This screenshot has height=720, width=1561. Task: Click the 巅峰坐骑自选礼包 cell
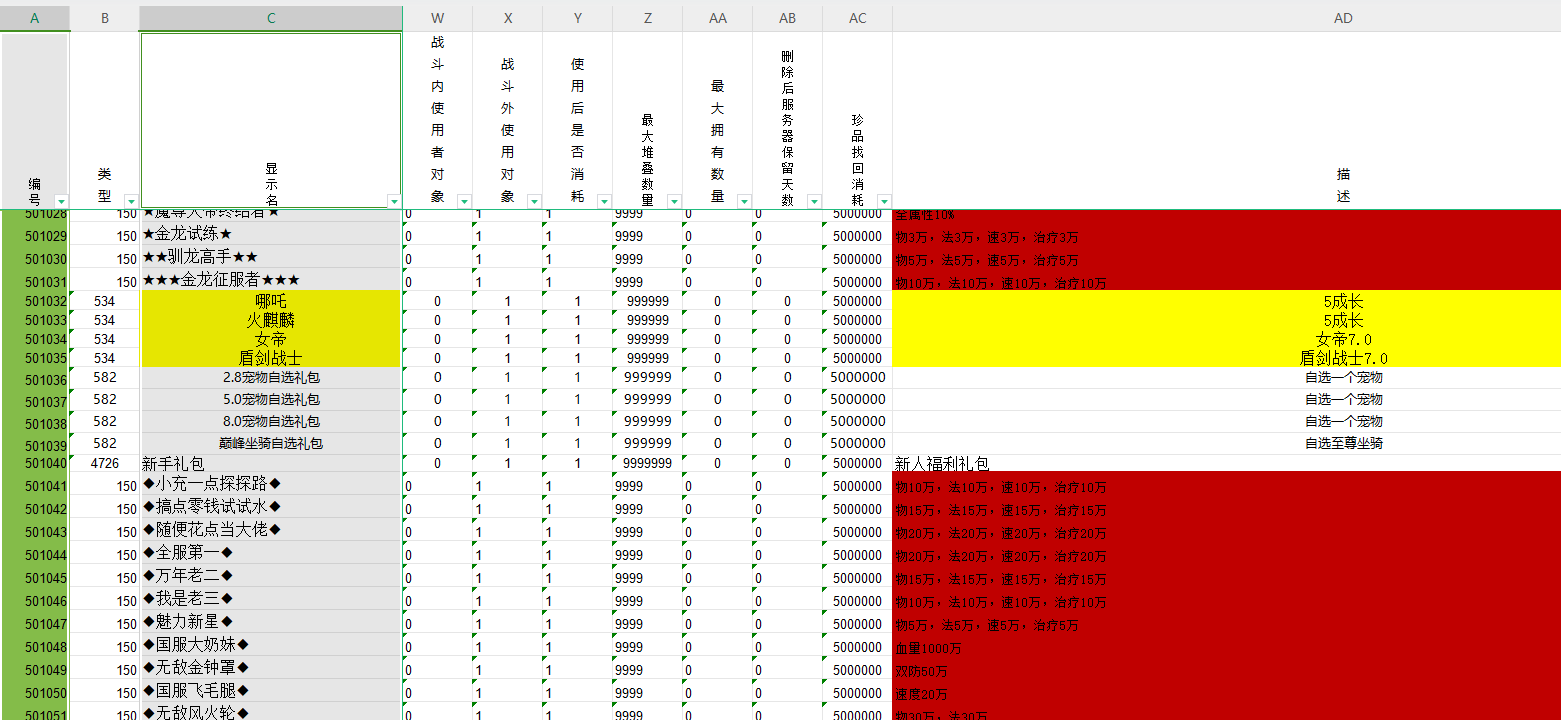click(x=271, y=443)
